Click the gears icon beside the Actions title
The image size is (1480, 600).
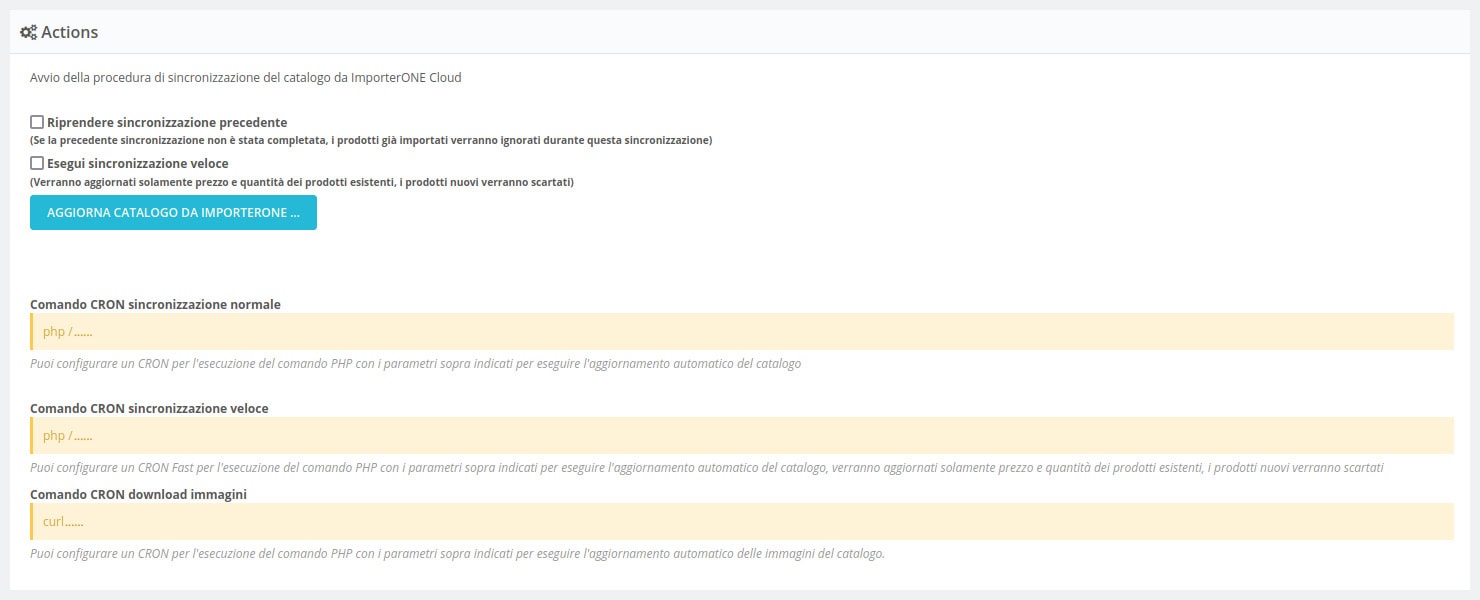point(28,31)
